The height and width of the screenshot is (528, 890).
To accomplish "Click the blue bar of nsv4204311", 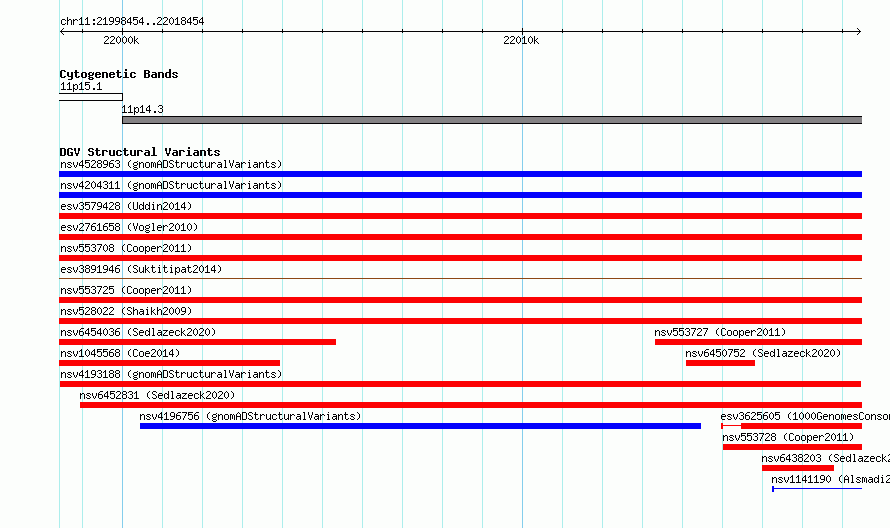I will (x=461, y=195).
